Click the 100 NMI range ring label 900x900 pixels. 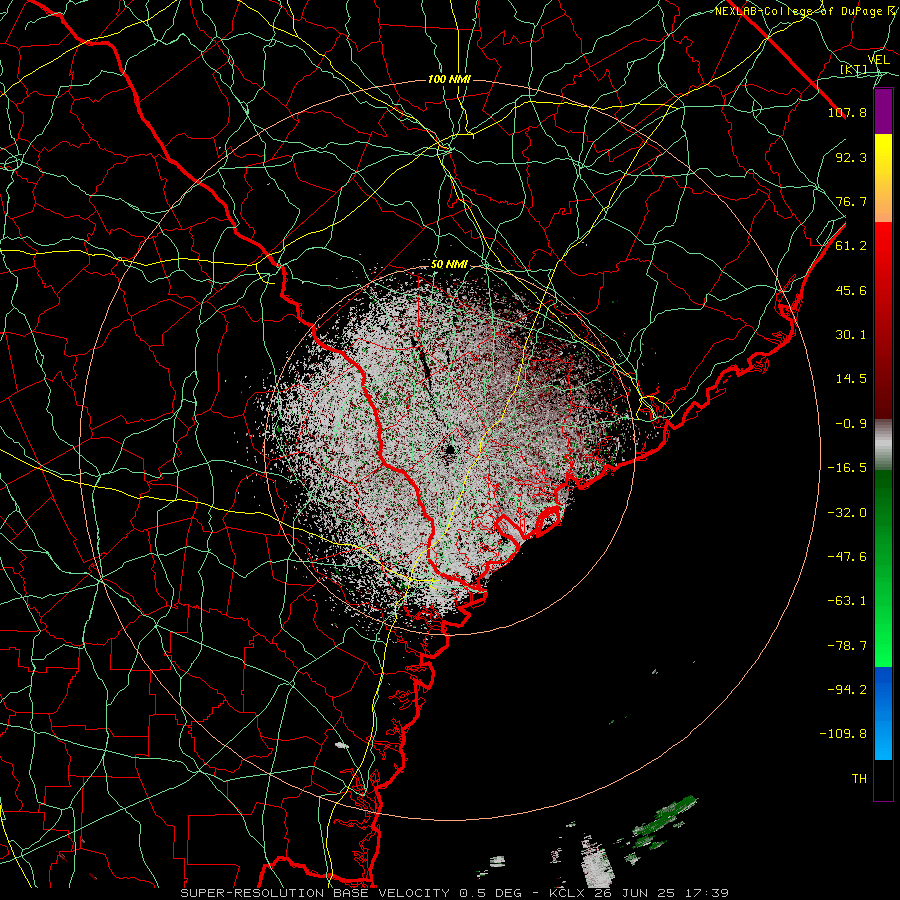(x=449, y=79)
